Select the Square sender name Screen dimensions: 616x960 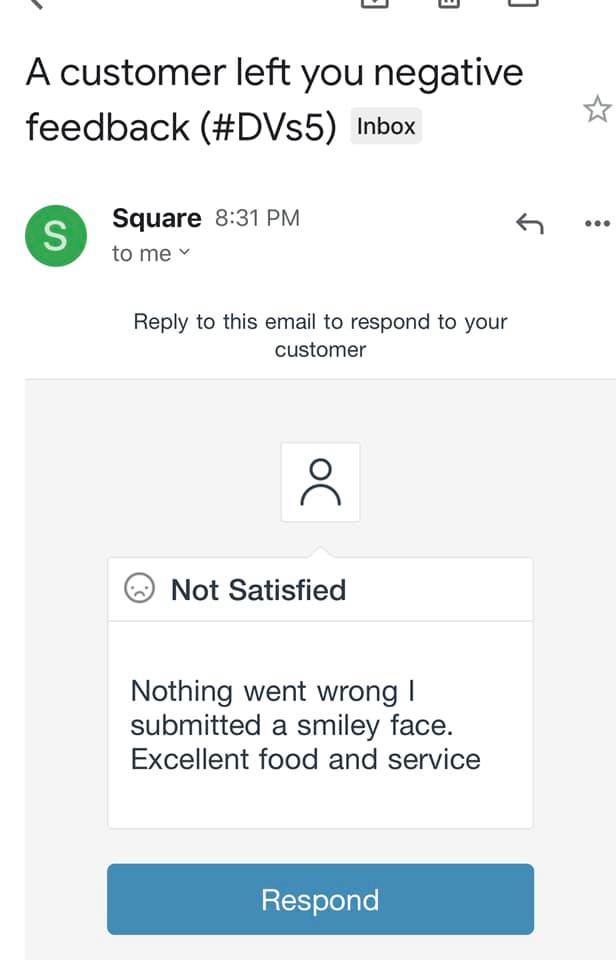coord(157,218)
